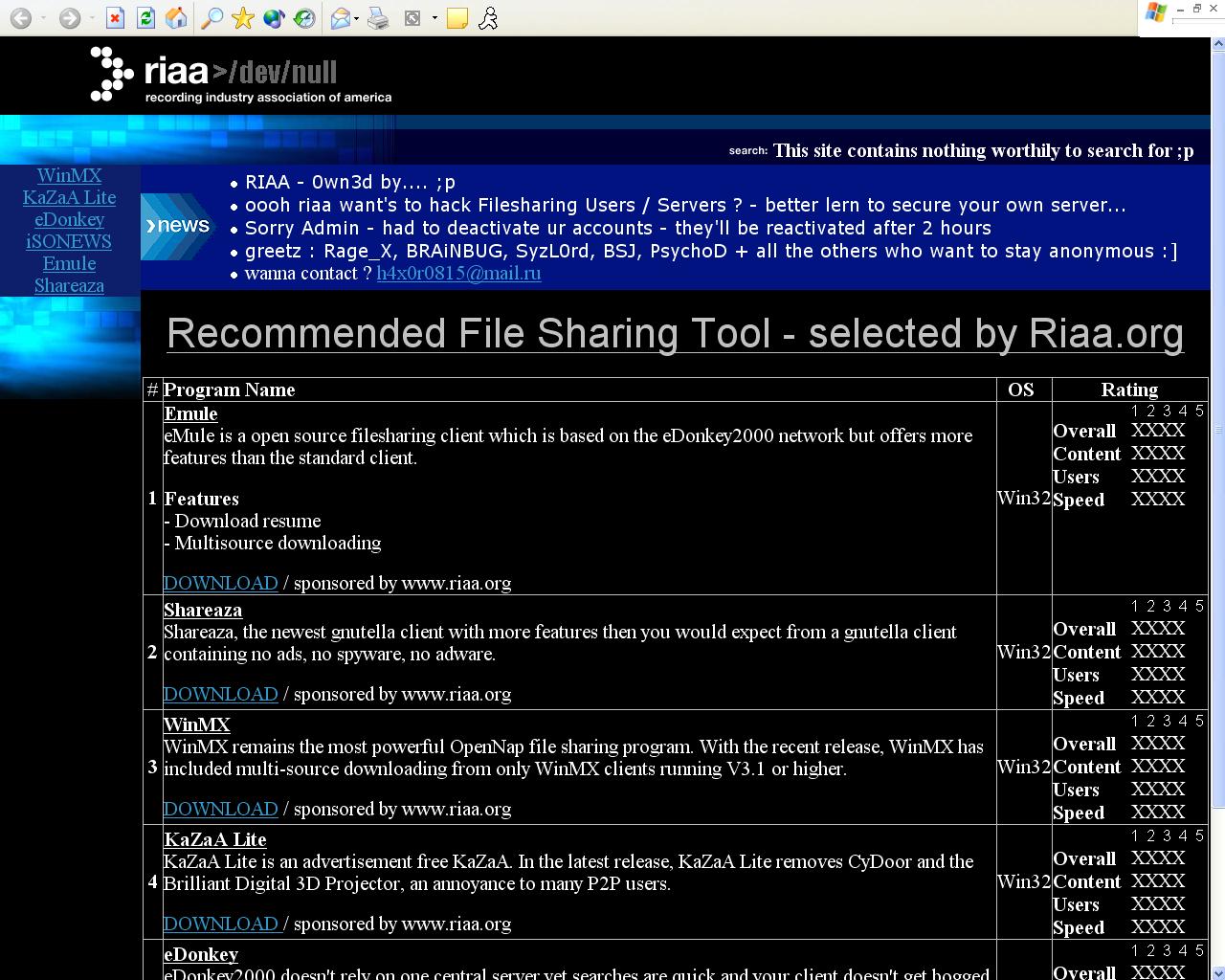Click the riaa logo in the header

pyautogui.click(x=241, y=75)
